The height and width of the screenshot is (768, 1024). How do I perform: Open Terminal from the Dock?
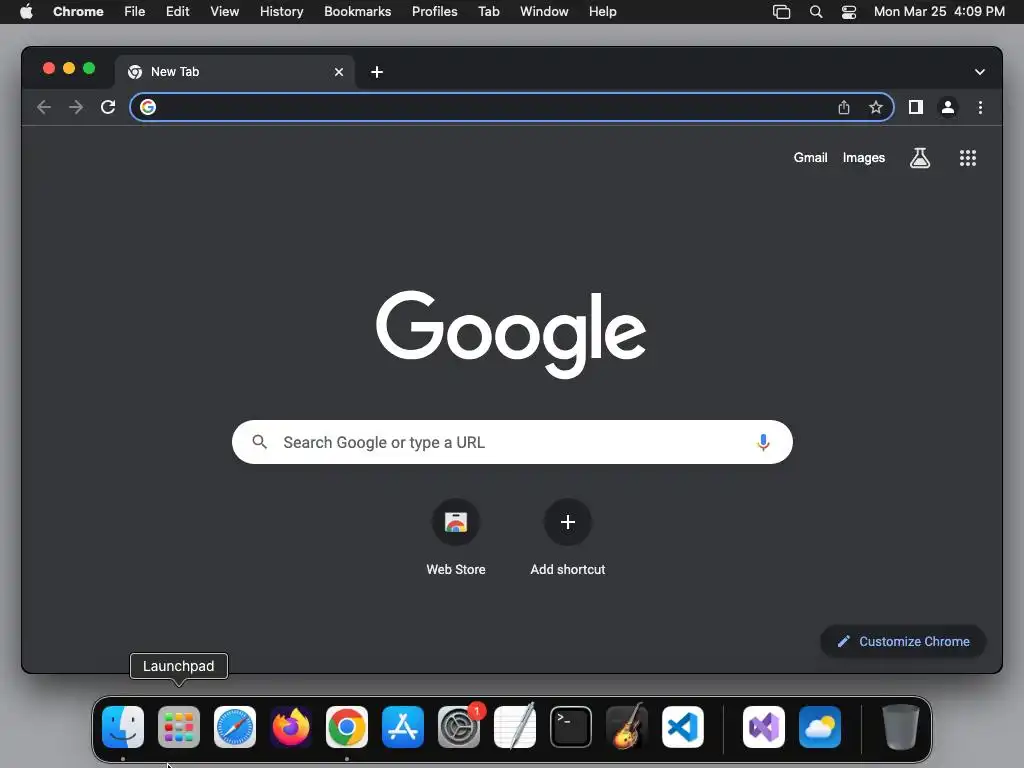(571, 727)
